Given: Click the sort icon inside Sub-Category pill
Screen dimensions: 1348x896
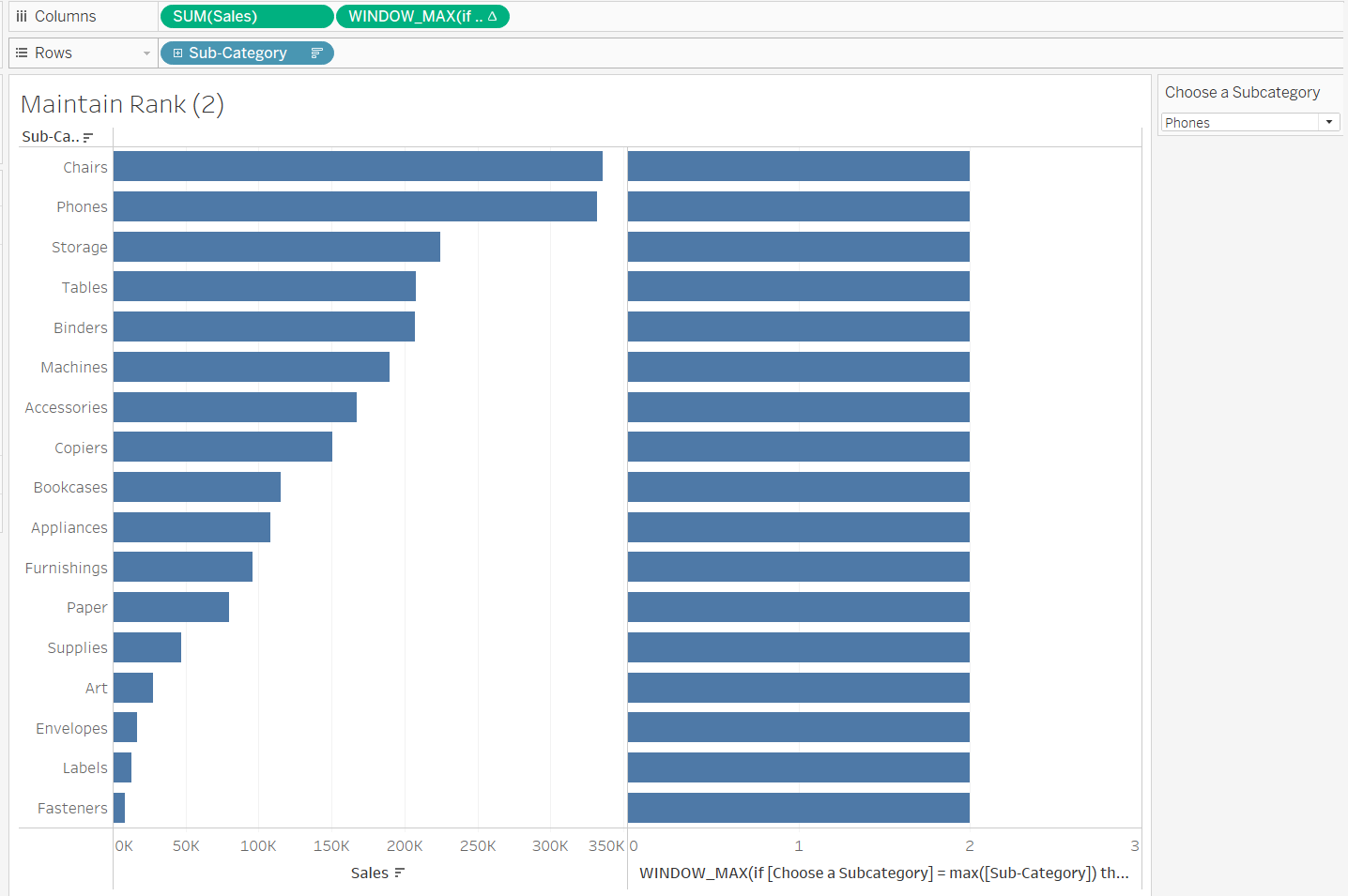Looking at the screenshot, I should [x=316, y=53].
